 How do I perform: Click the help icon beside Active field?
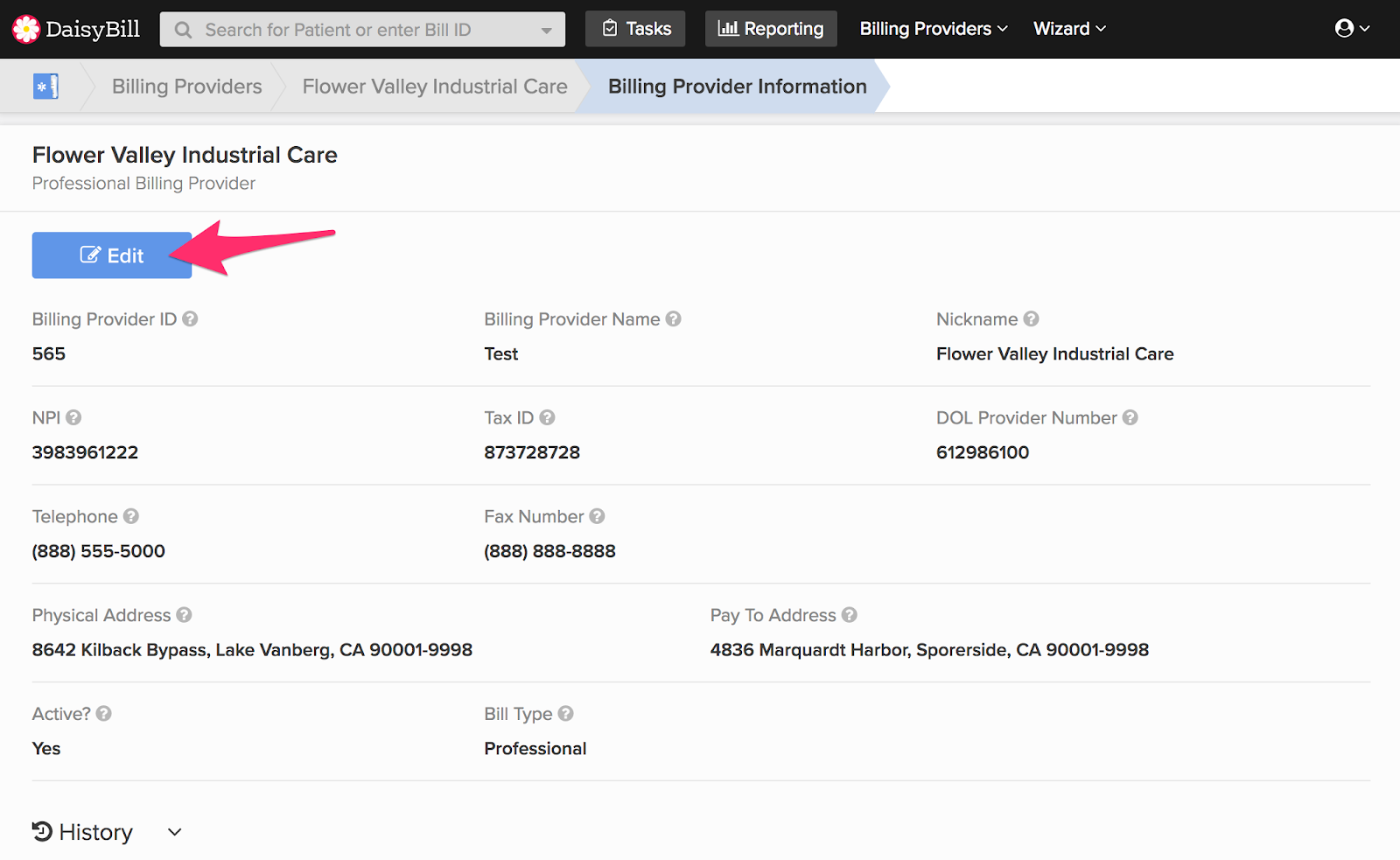click(104, 714)
